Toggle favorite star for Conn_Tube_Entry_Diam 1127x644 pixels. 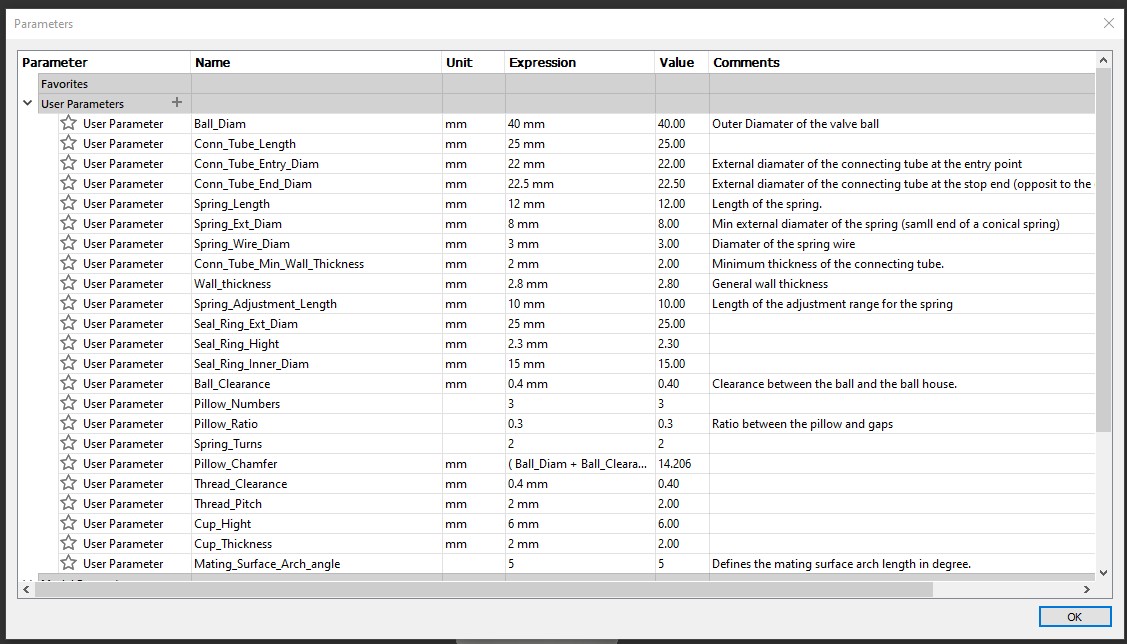tap(68, 163)
